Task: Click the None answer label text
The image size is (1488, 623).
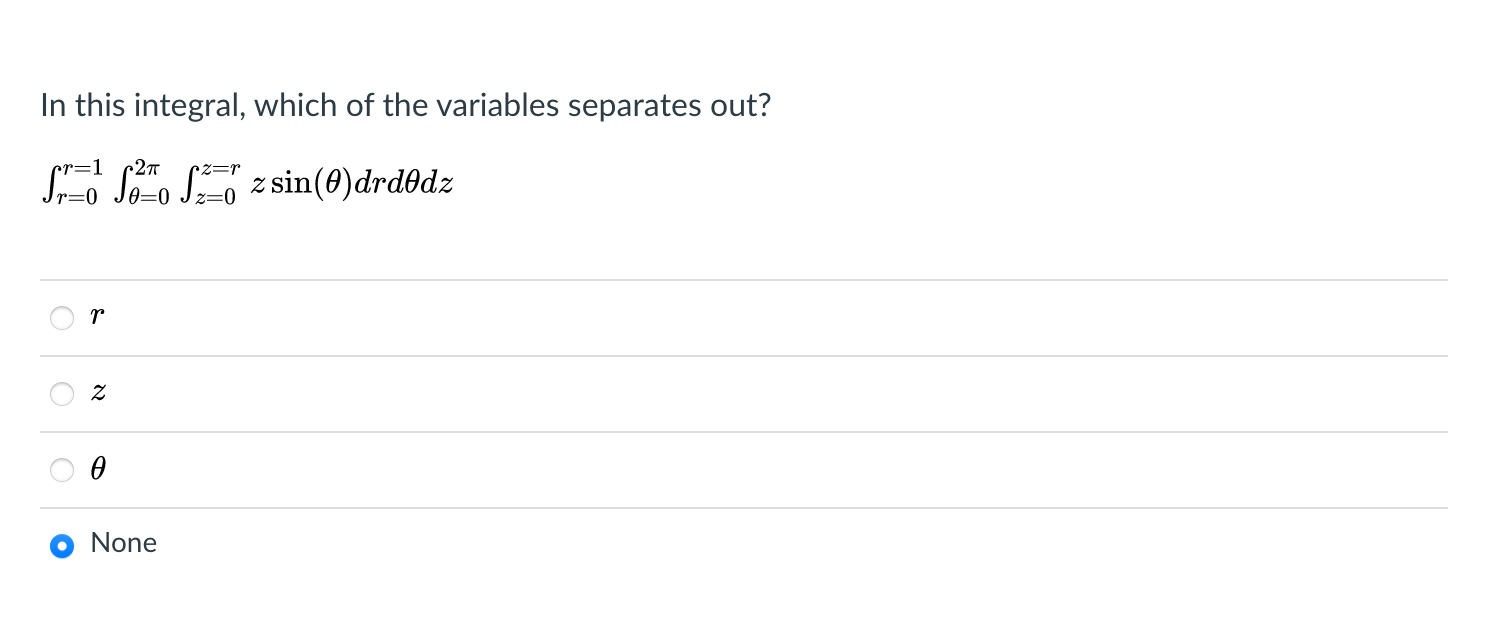Action: tap(124, 543)
